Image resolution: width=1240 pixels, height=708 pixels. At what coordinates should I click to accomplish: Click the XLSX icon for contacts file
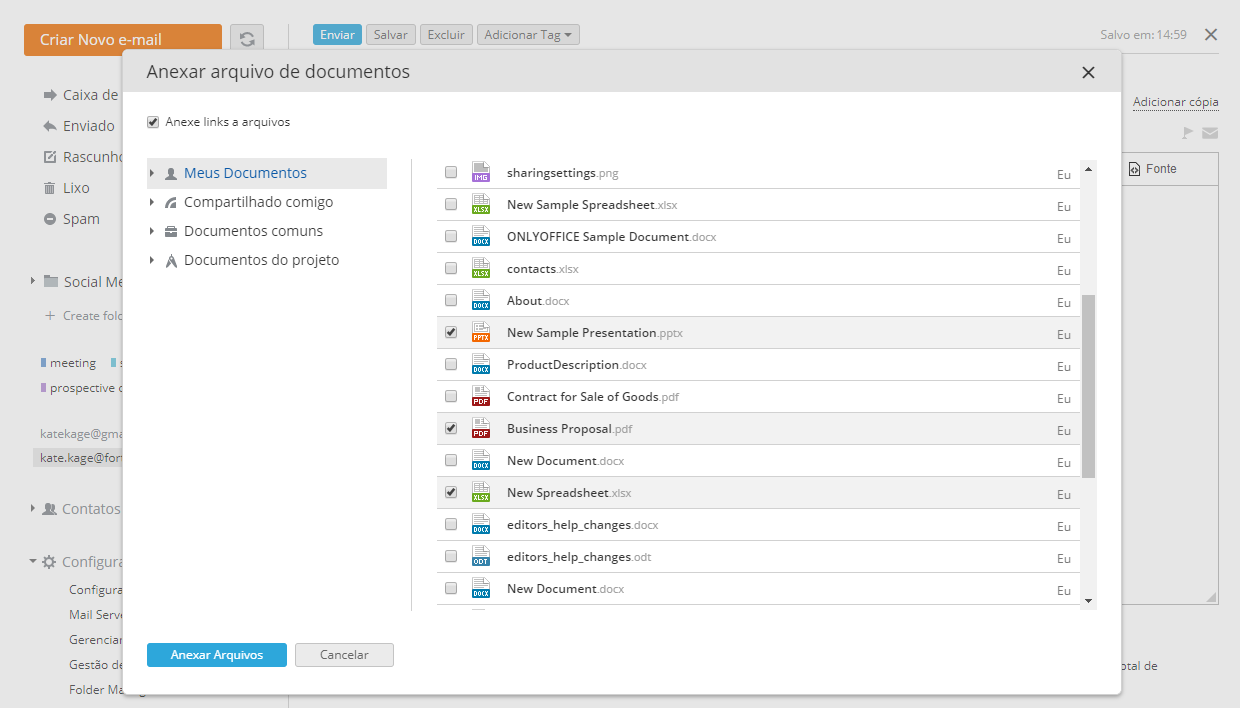coord(481,268)
